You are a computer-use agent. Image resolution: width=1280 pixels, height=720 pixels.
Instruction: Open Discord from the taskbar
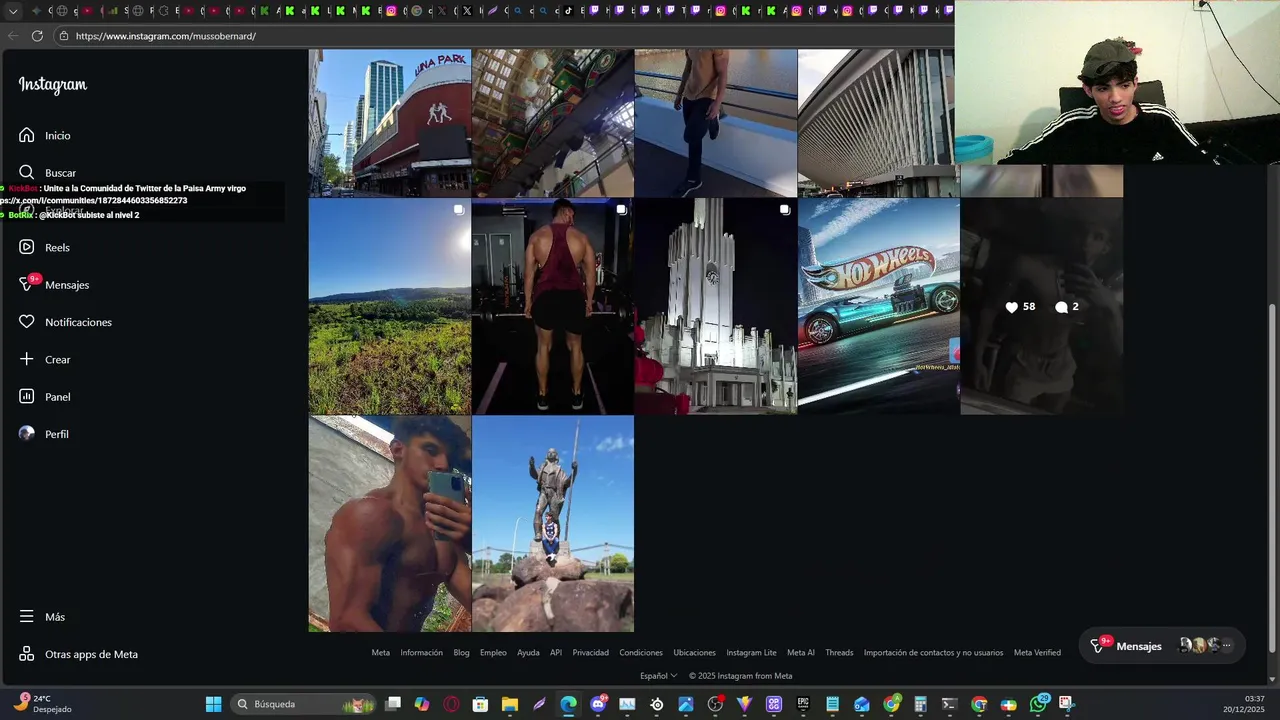(598, 704)
